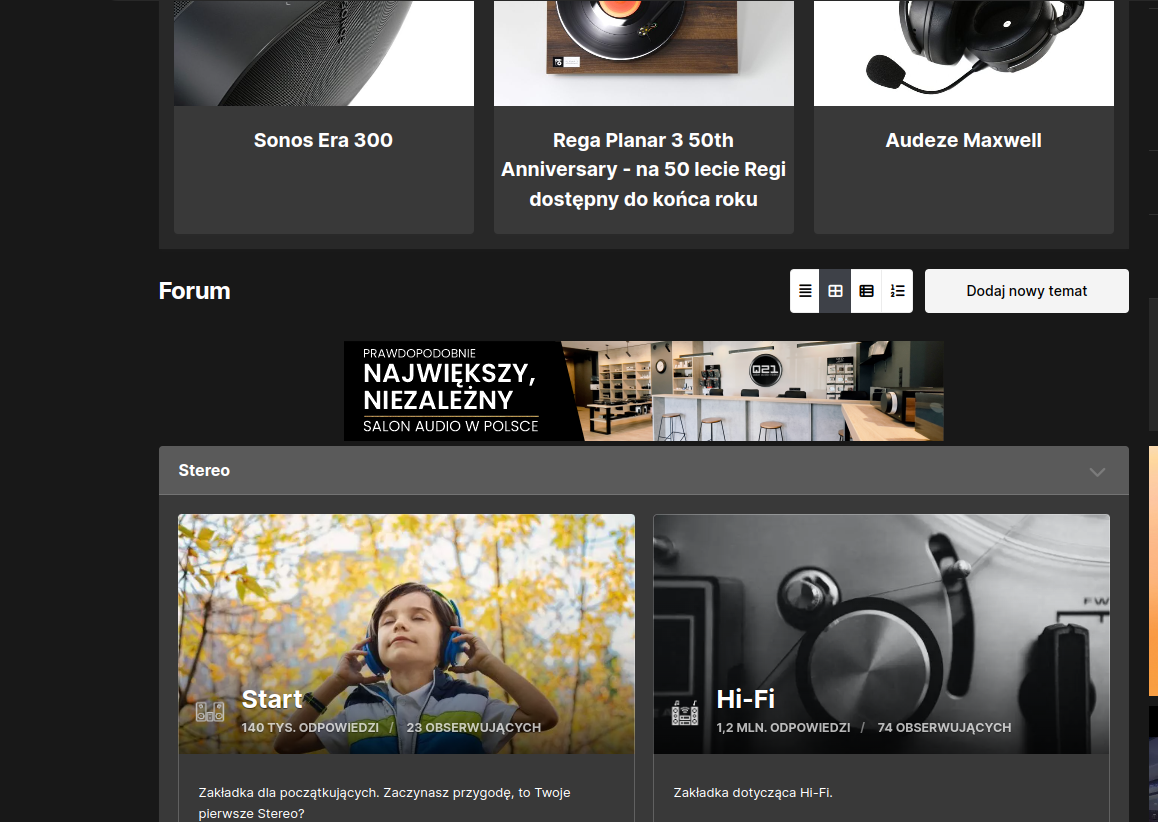Click the Dodaj nowy temat button
Viewport: 1158px width, 822px height.
pos(1027,291)
